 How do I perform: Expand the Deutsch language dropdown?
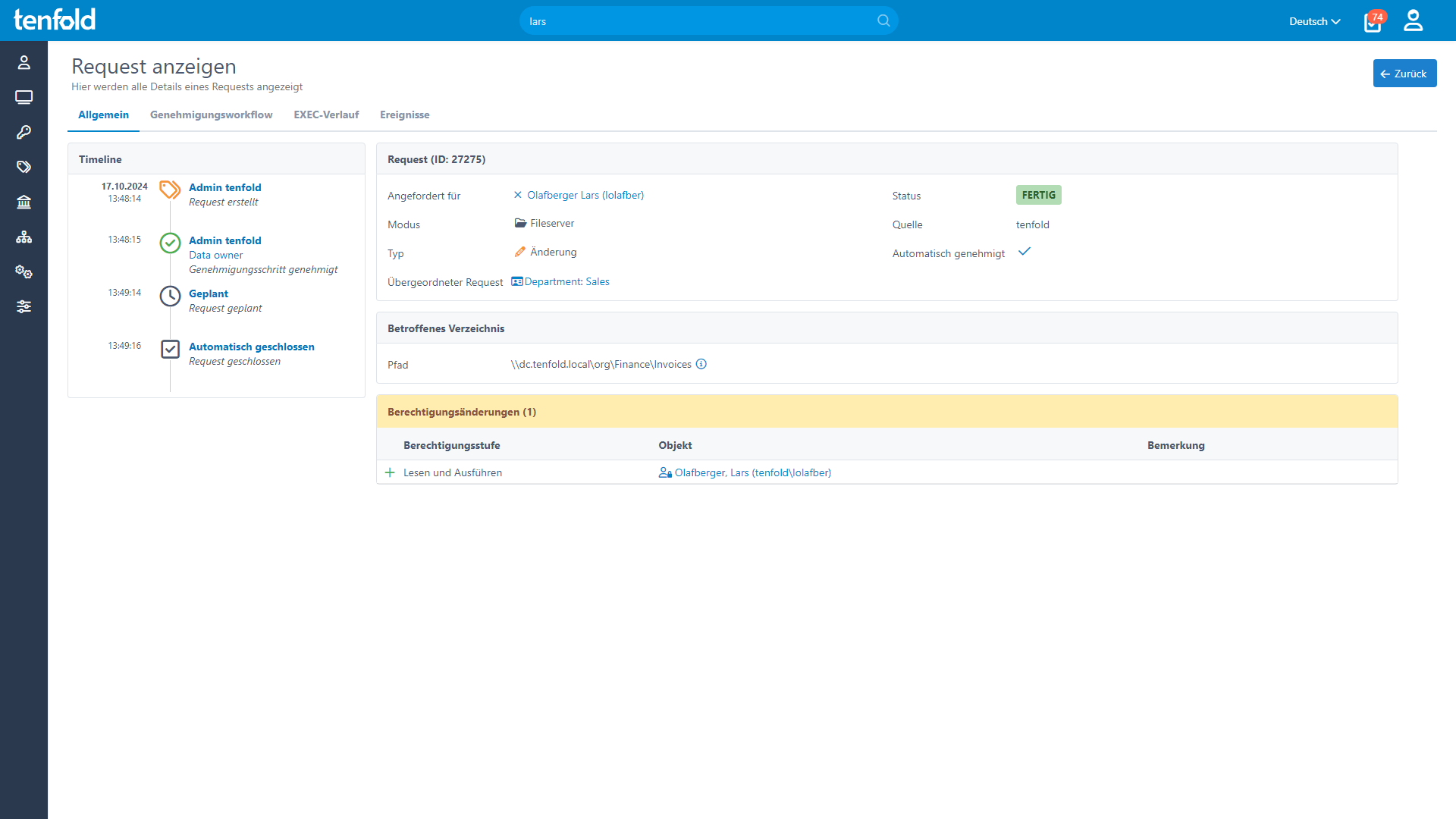click(1314, 21)
